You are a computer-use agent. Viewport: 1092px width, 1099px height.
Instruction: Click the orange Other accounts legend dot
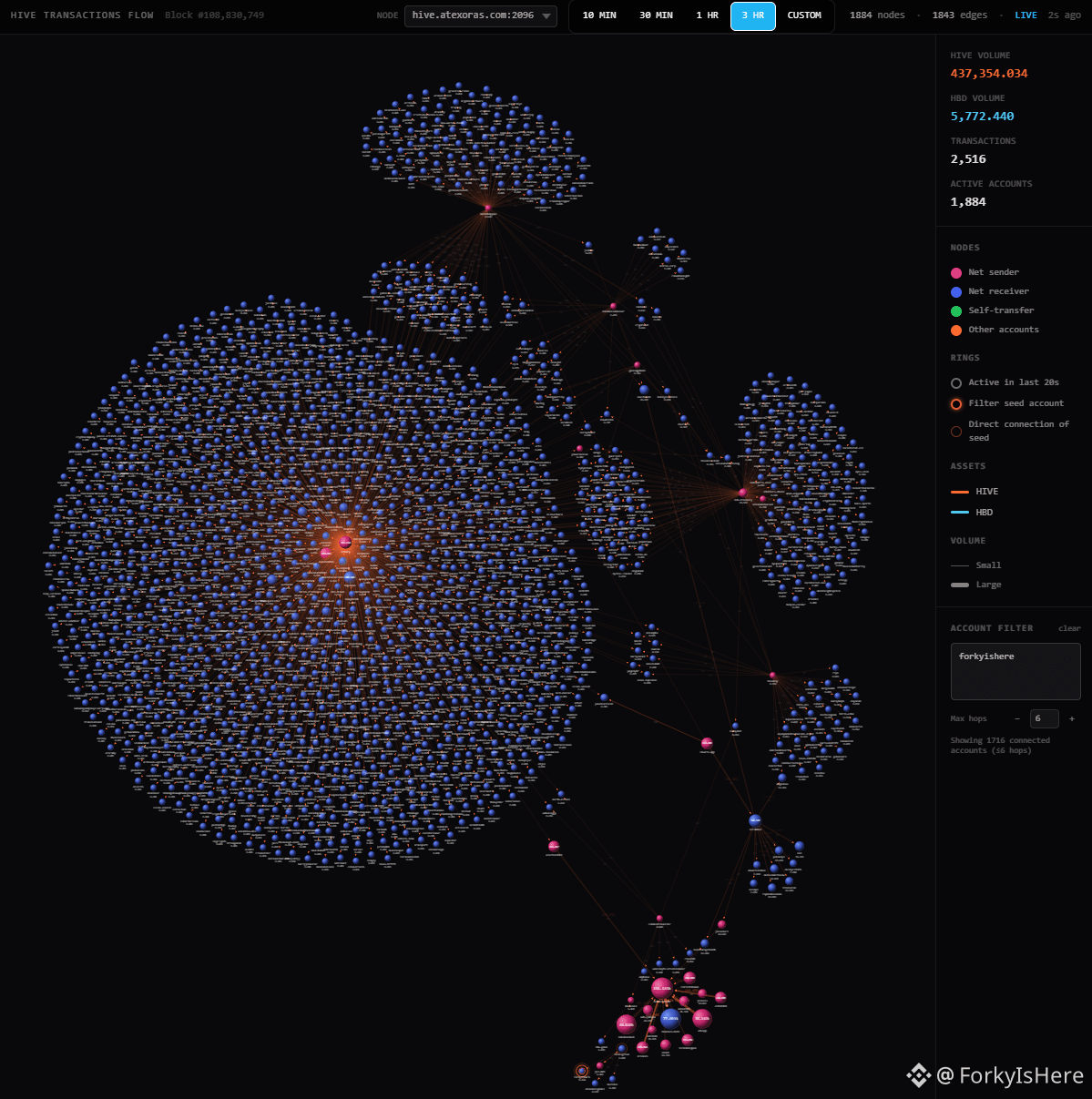tap(956, 331)
